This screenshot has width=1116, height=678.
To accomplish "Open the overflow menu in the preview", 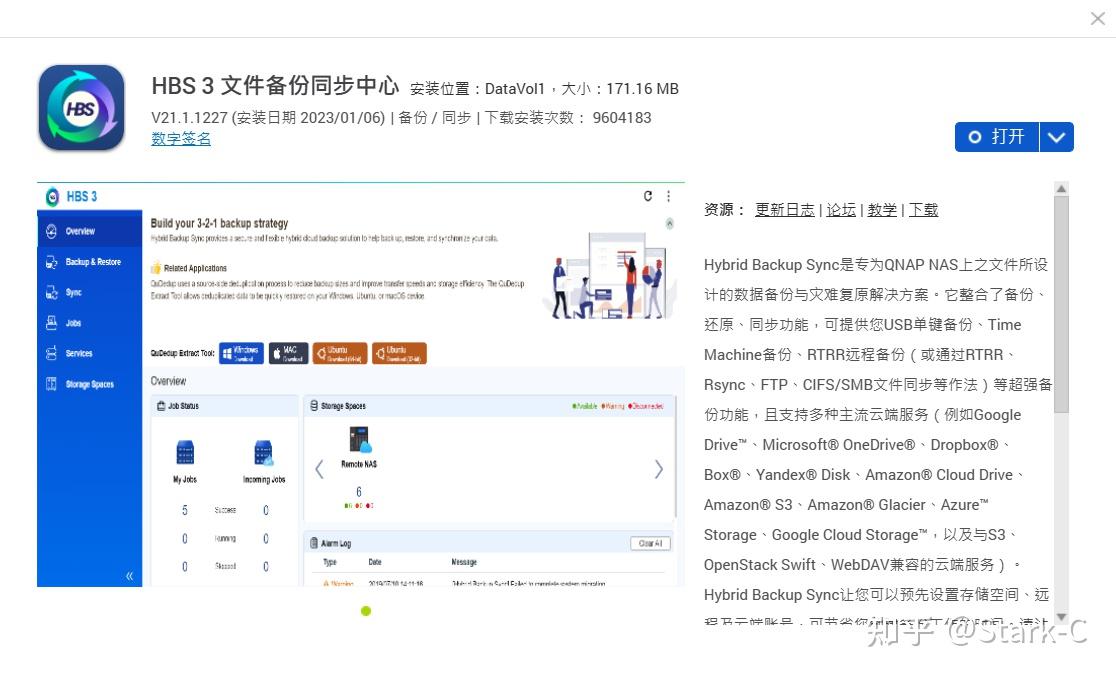I will pos(668,196).
